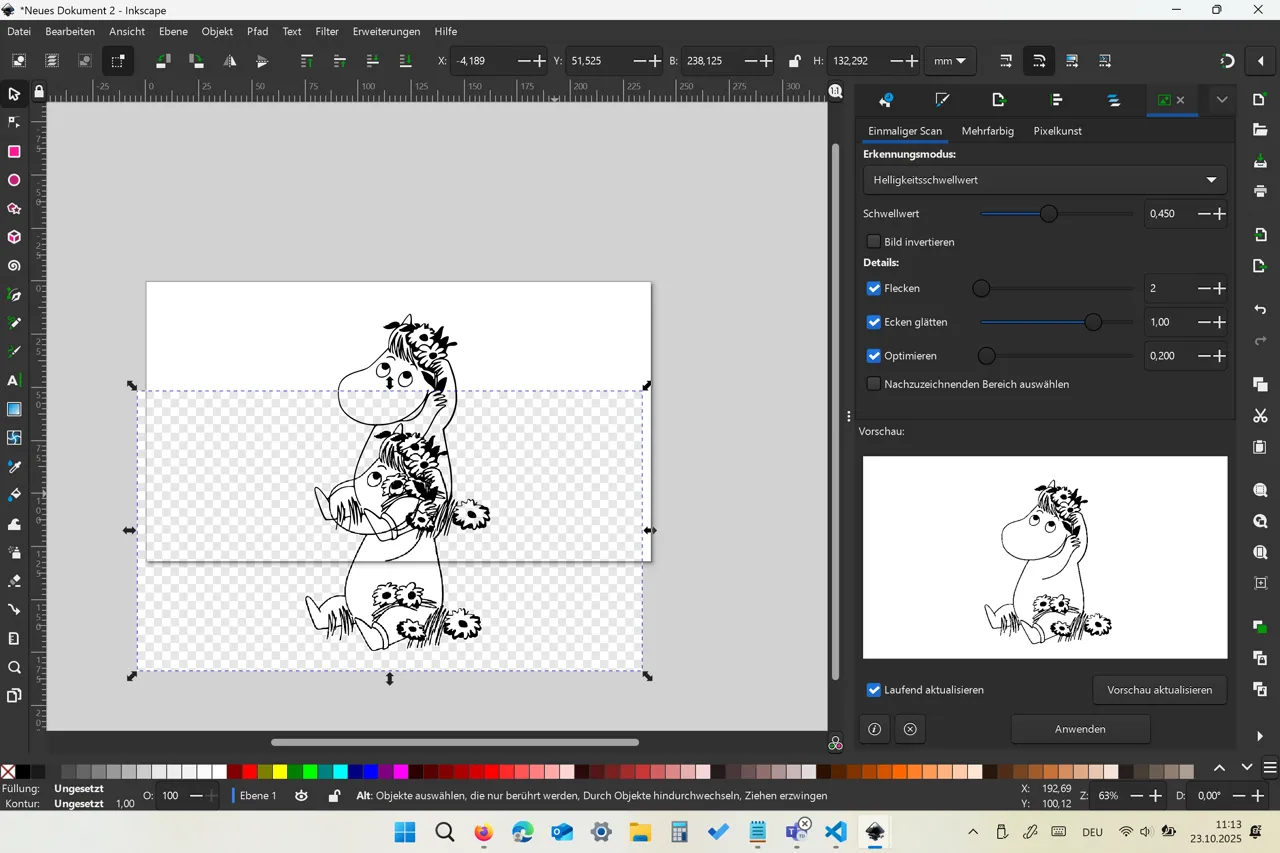Toggle the Ecken glätten checkbox
Viewport: 1280px width, 853px height.
[x=874, y=322]
